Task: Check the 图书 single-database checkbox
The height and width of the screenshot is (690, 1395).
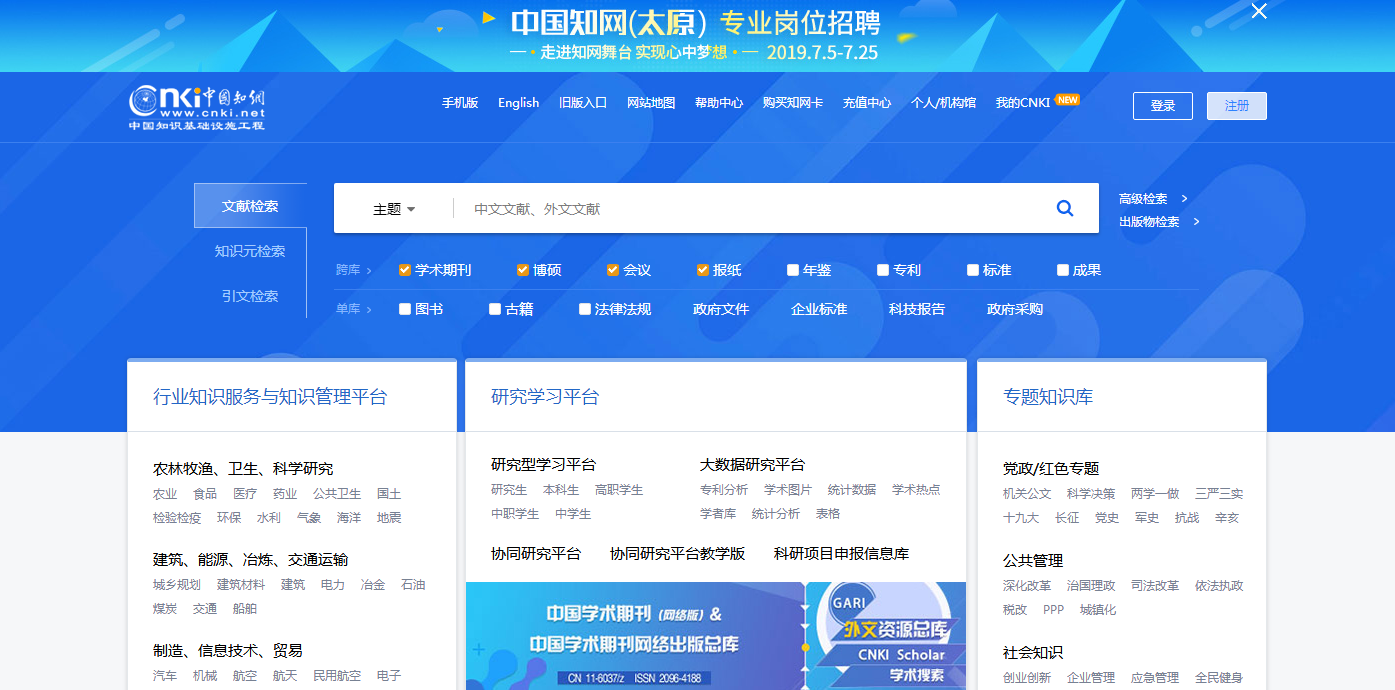Action: pos(405,309)
